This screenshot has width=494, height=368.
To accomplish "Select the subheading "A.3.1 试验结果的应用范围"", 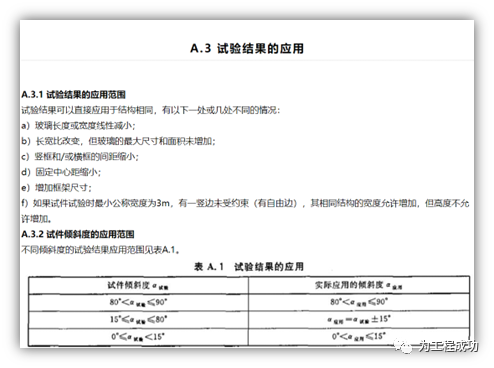I will (x=73, y=95).
